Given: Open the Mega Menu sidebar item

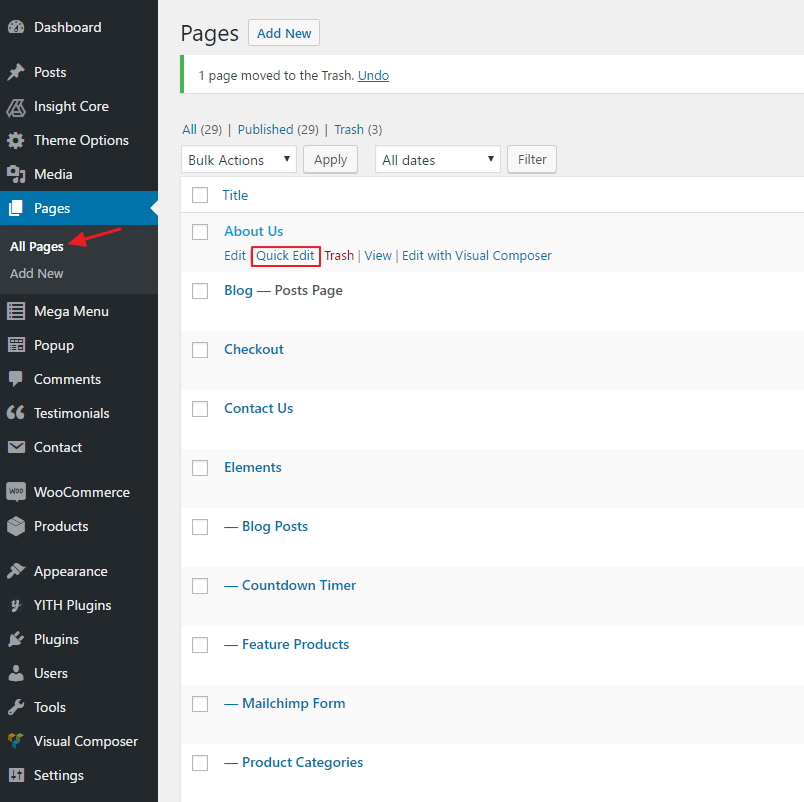Looking at the screenshot, I should (71, 311).
